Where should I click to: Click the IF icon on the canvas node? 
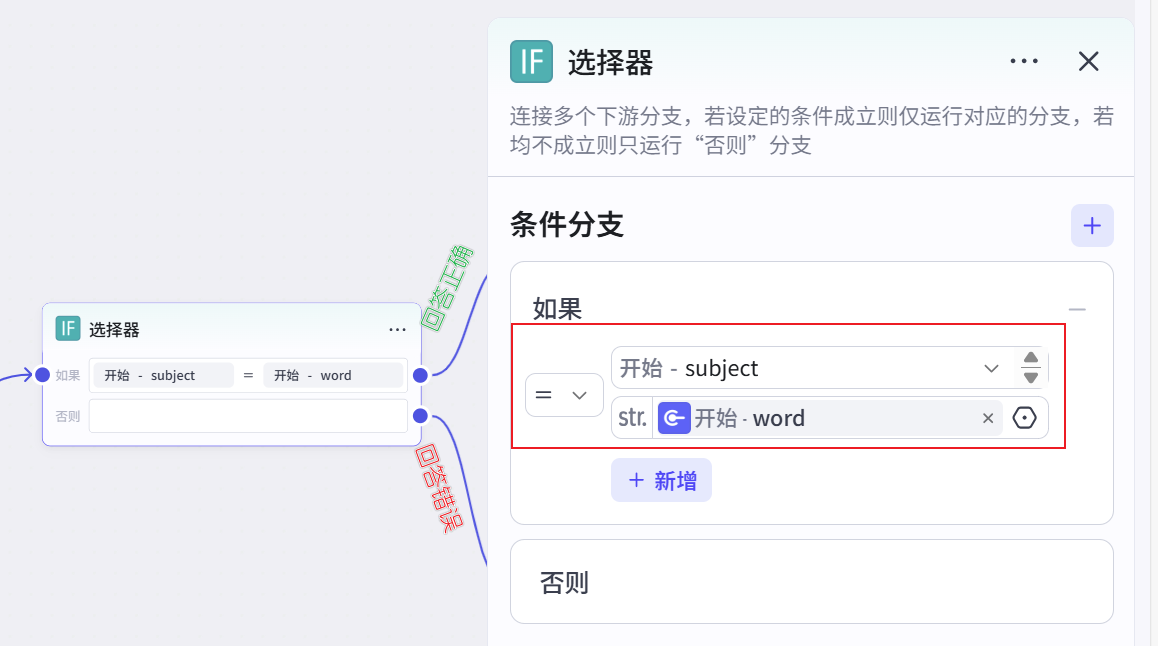[x=68, y=328]
